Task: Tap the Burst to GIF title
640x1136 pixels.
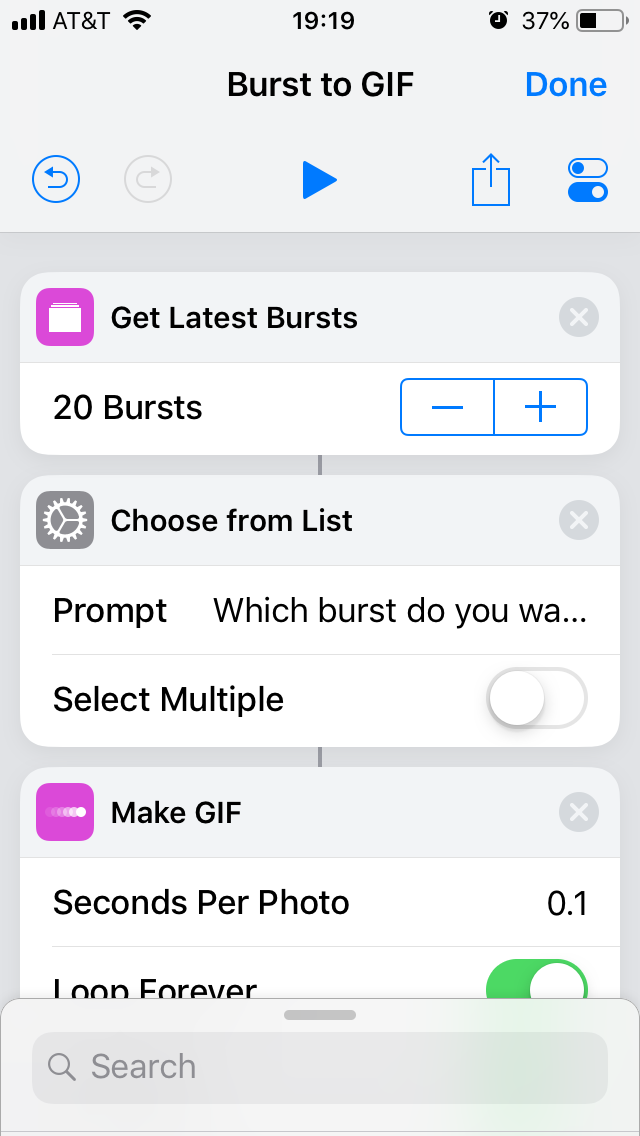Action: click(x=320, y=85)
